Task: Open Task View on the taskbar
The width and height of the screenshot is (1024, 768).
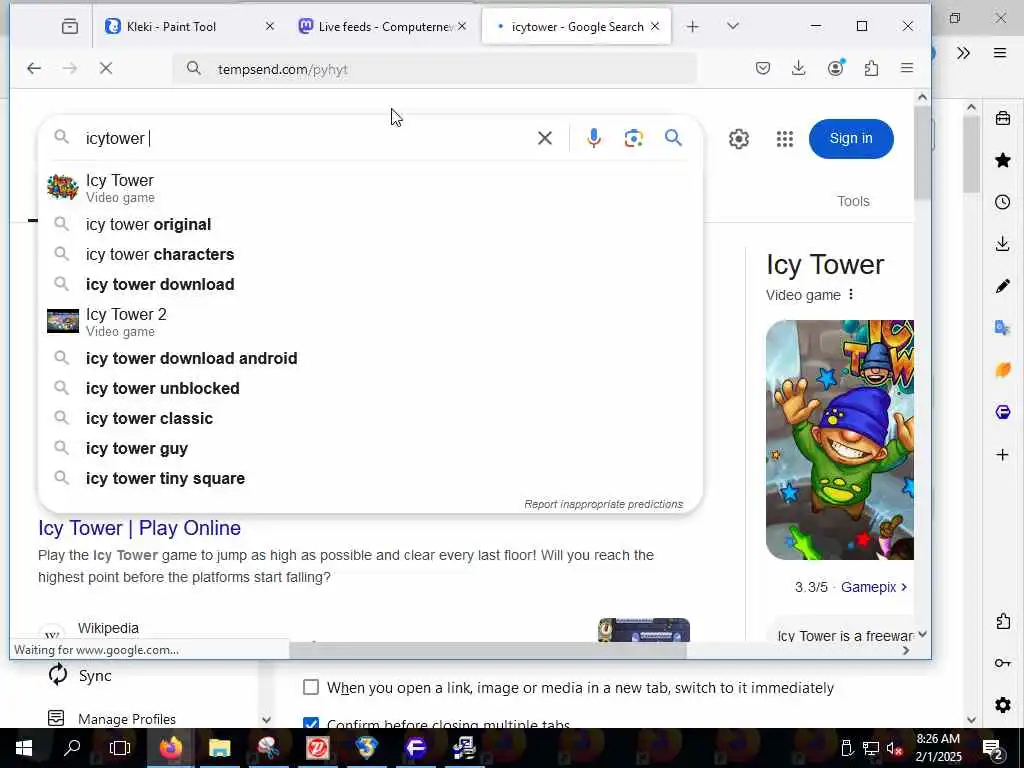Action: (120, 748)
